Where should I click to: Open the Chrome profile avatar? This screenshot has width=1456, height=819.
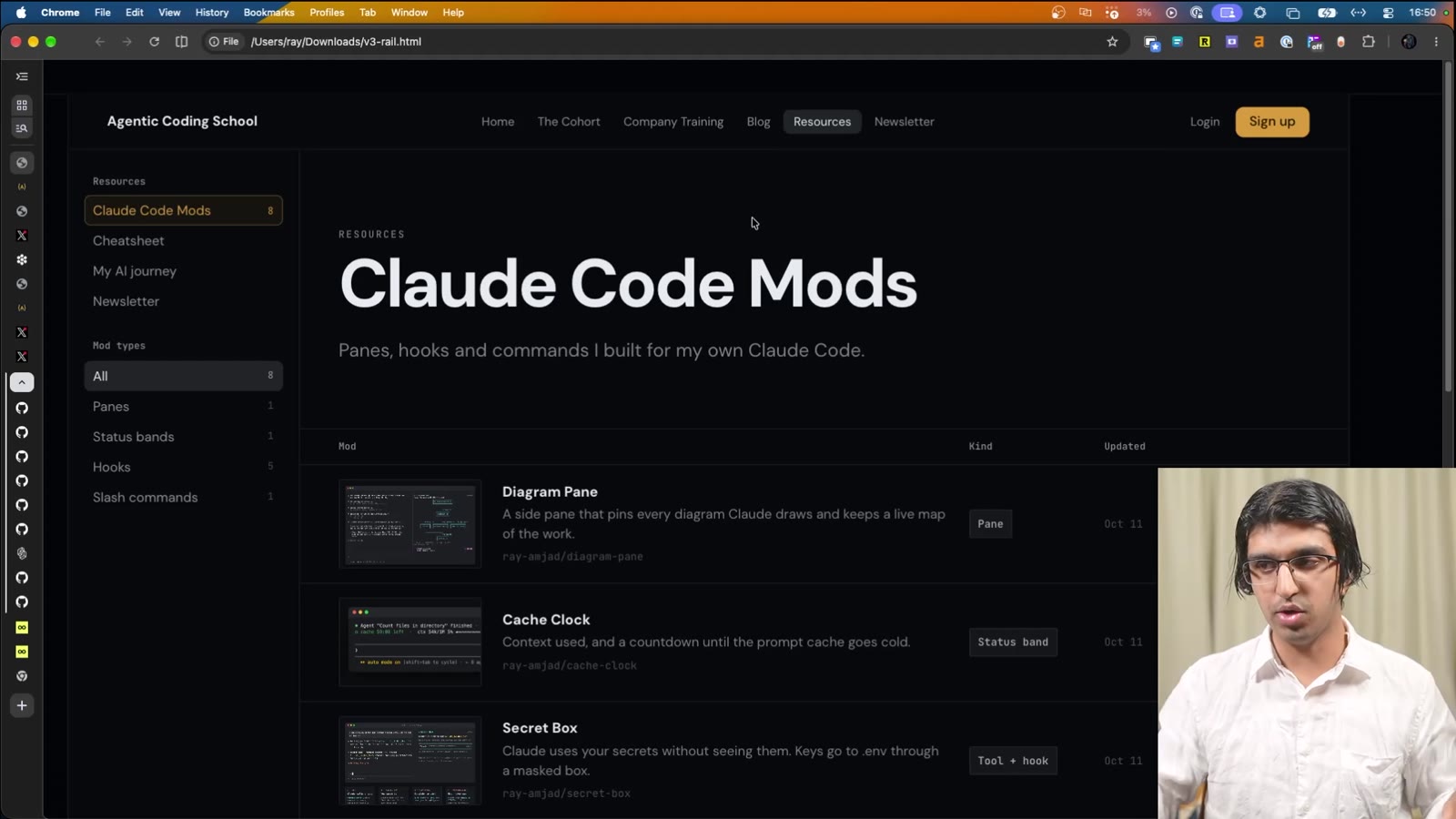[1409, 42]
